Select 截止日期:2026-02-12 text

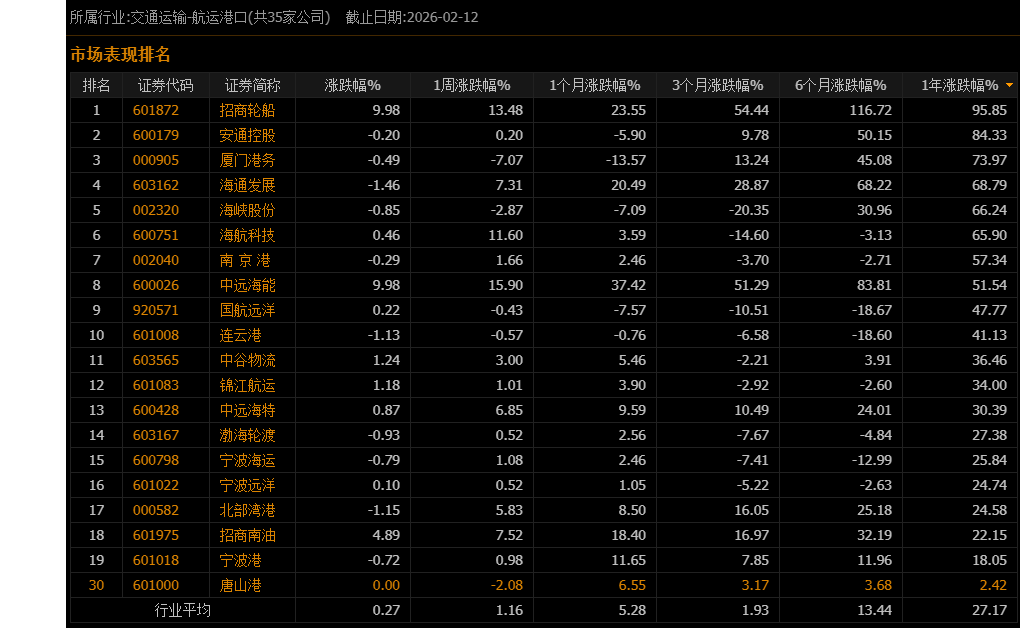[412, 18]
